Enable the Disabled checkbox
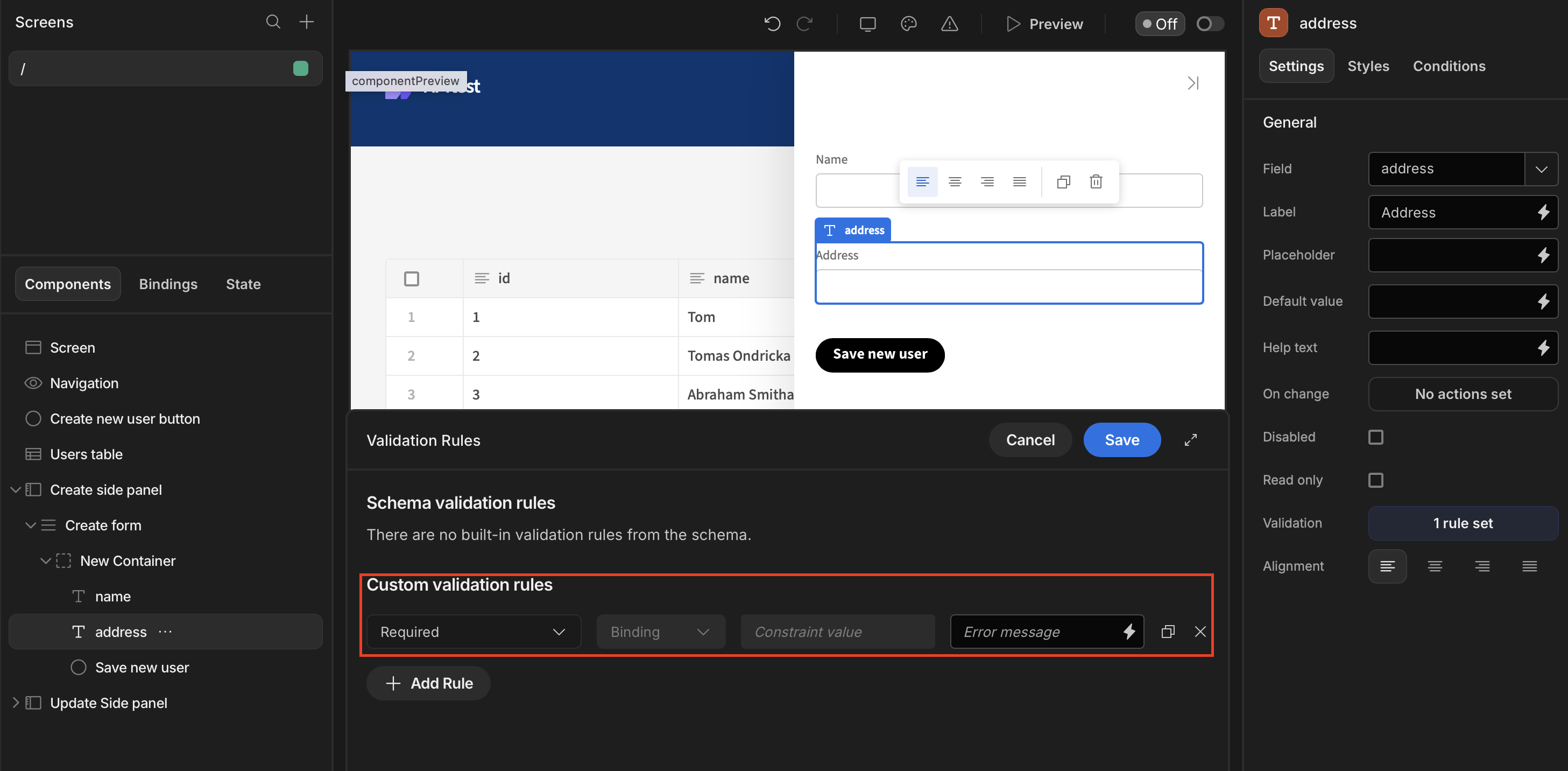 [x=1376, y=437]
